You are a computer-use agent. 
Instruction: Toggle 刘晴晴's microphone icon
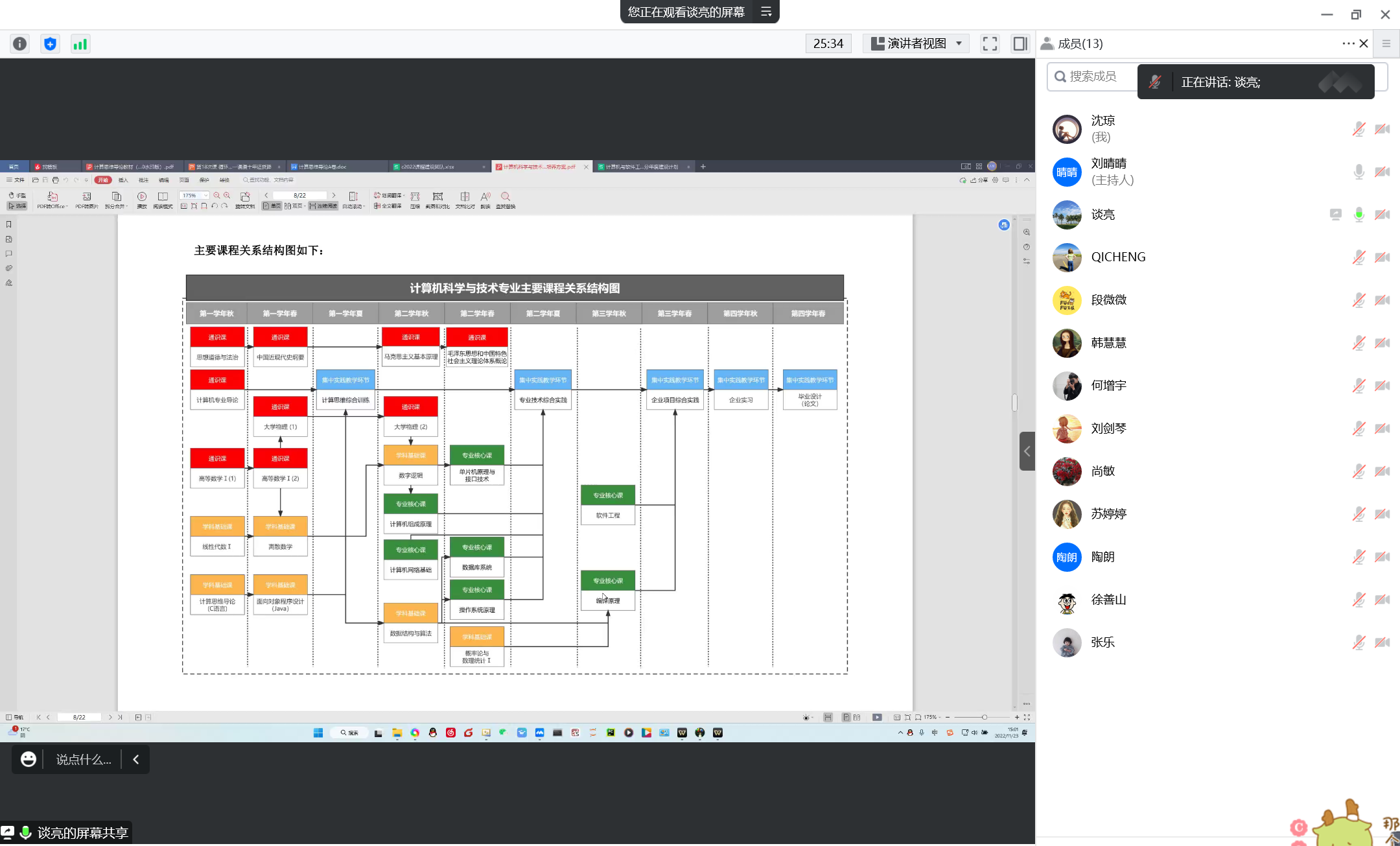(x=1359, y=172)
